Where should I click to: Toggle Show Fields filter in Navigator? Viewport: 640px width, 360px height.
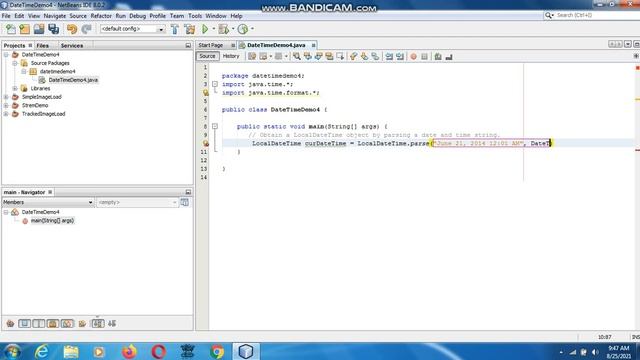tap(24, 324)
